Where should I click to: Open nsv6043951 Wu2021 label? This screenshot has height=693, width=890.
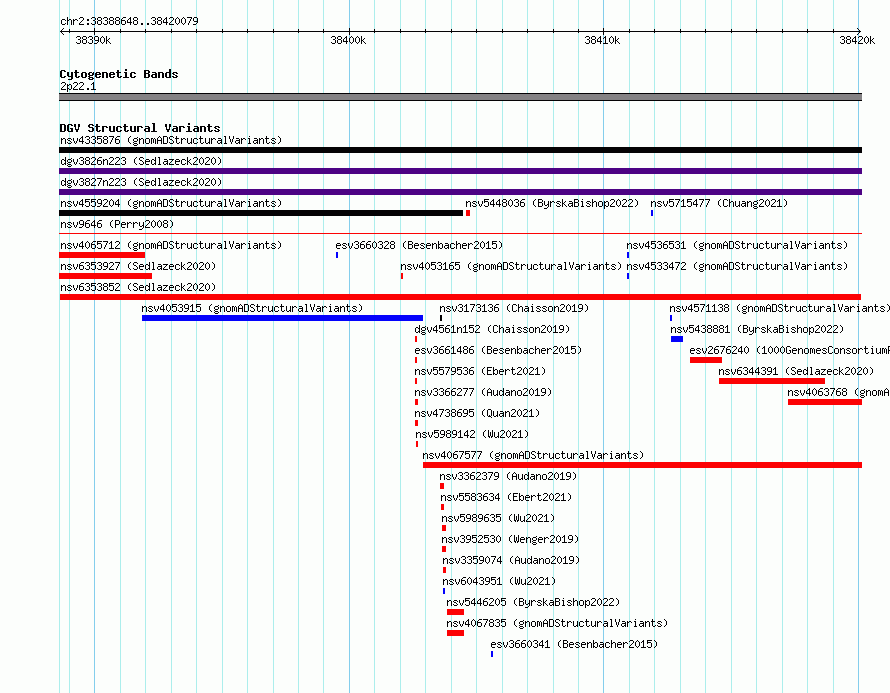[499, 581]
